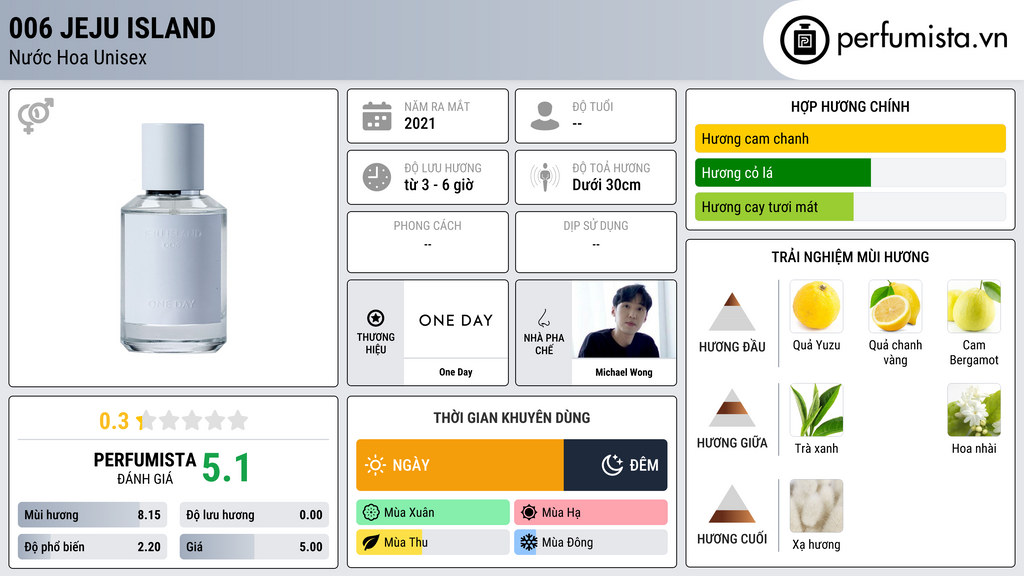1024x576 pixels.
Task: Open the Xạ hương note image
Action: (x=816, y=506)
